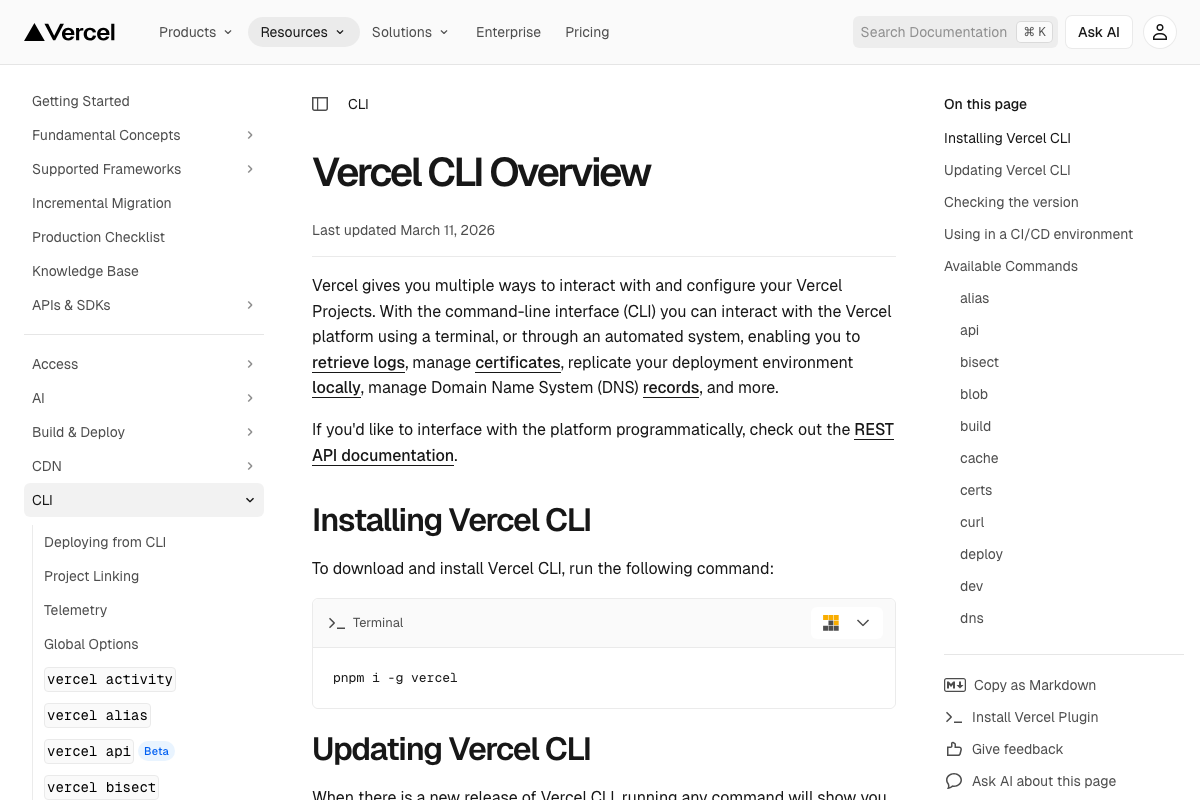1200x800 pixels.
Task: Click the Terminal prompt icon in code block
Action: tap(336, 622)
